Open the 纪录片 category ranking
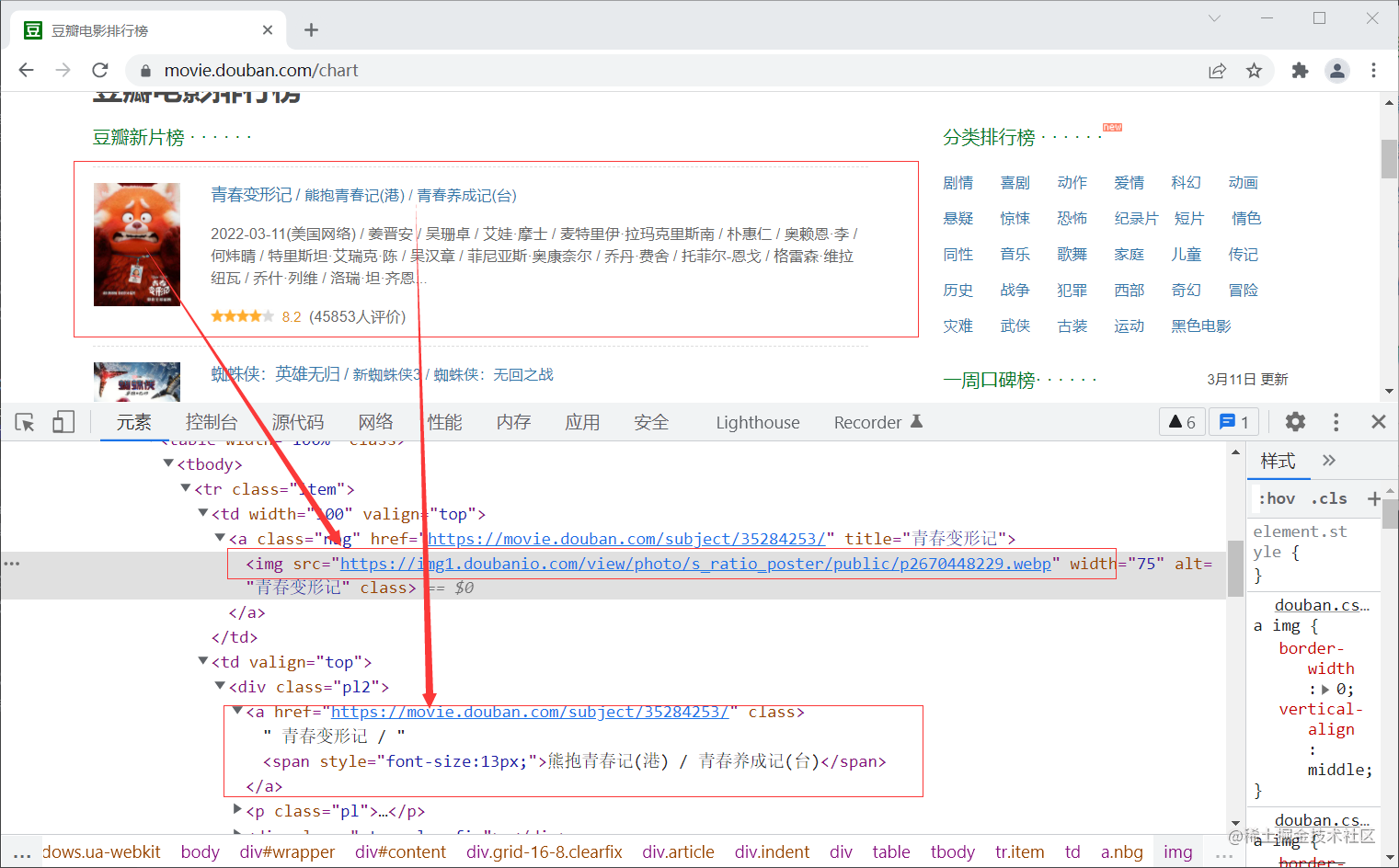Screen dimensions: 1399x868 point(1137,219)
